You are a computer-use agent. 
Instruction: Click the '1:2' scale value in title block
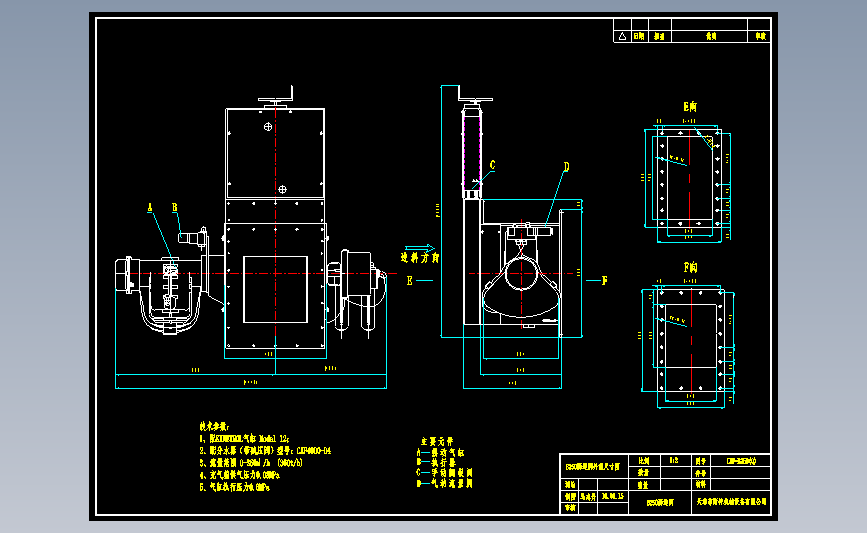[x=673, y=460]
